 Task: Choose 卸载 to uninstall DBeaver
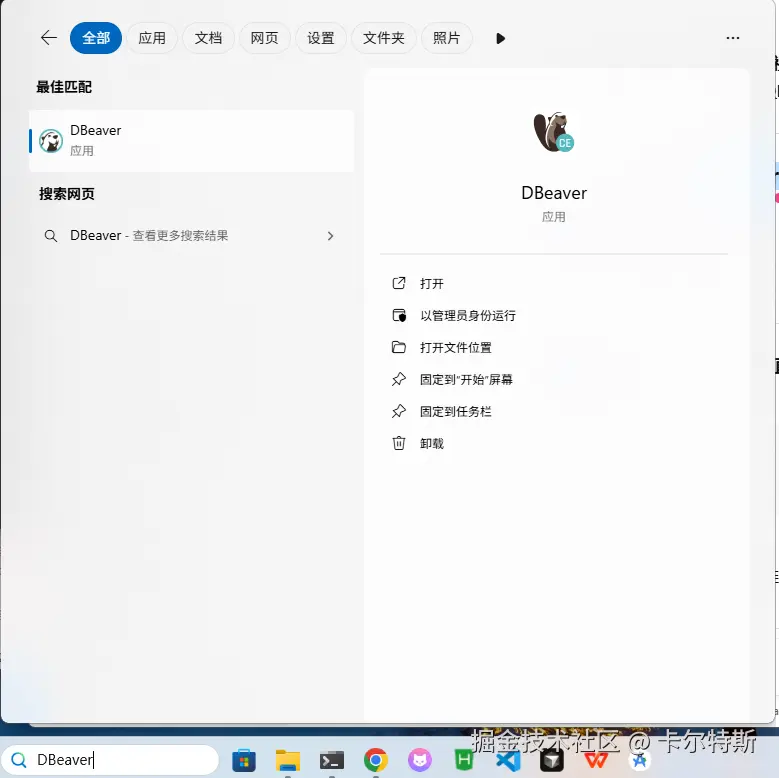[x=432, y=443]
